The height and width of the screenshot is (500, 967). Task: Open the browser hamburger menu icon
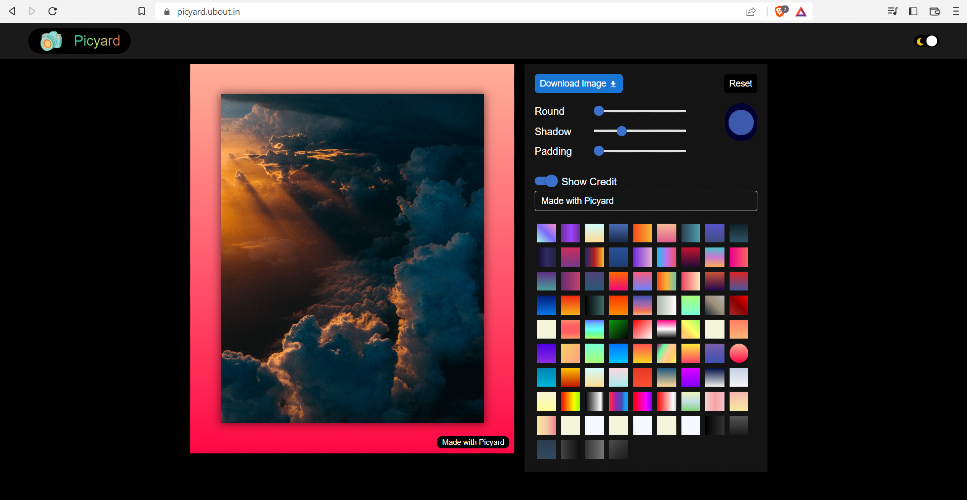(955, 11)
